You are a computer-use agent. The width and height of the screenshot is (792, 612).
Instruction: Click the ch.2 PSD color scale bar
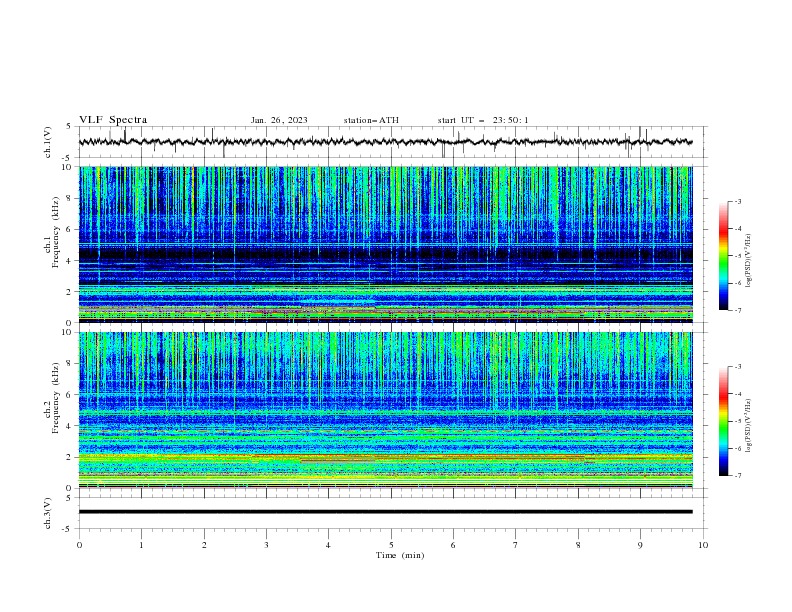pos(723,421)
